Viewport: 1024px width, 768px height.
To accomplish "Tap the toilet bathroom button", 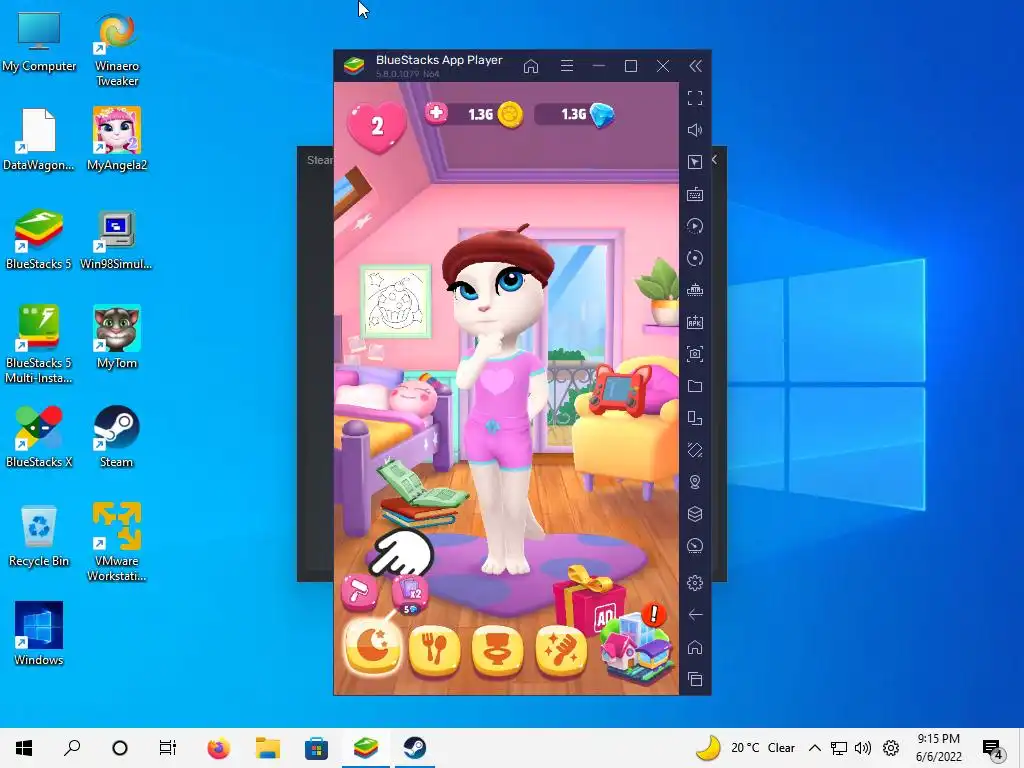I will 497,649.
